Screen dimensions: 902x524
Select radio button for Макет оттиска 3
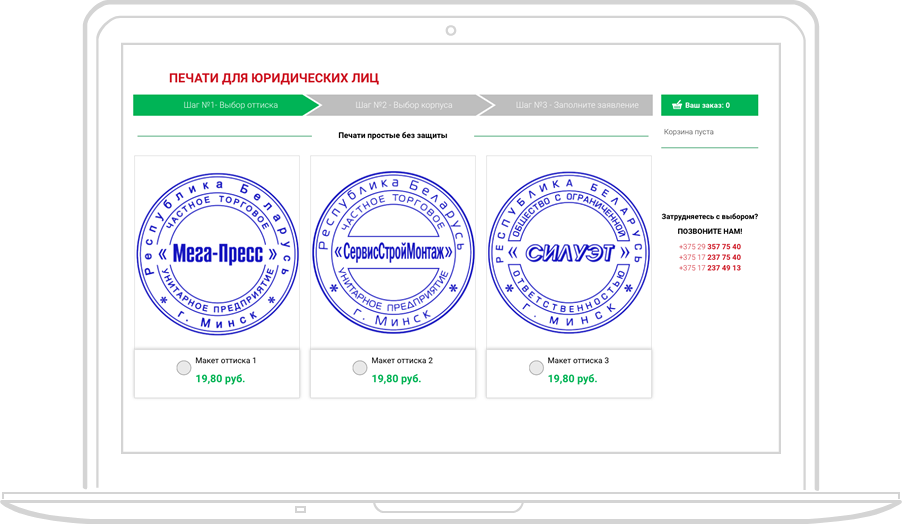pyautogui.click(x=536, y=368)
